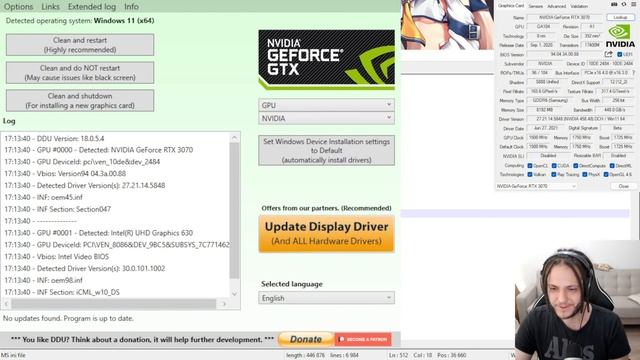Click log line "Vbios: Intel Video BIOS"
The width and height of the screenshot is (640, 360).
pos(57,256)
